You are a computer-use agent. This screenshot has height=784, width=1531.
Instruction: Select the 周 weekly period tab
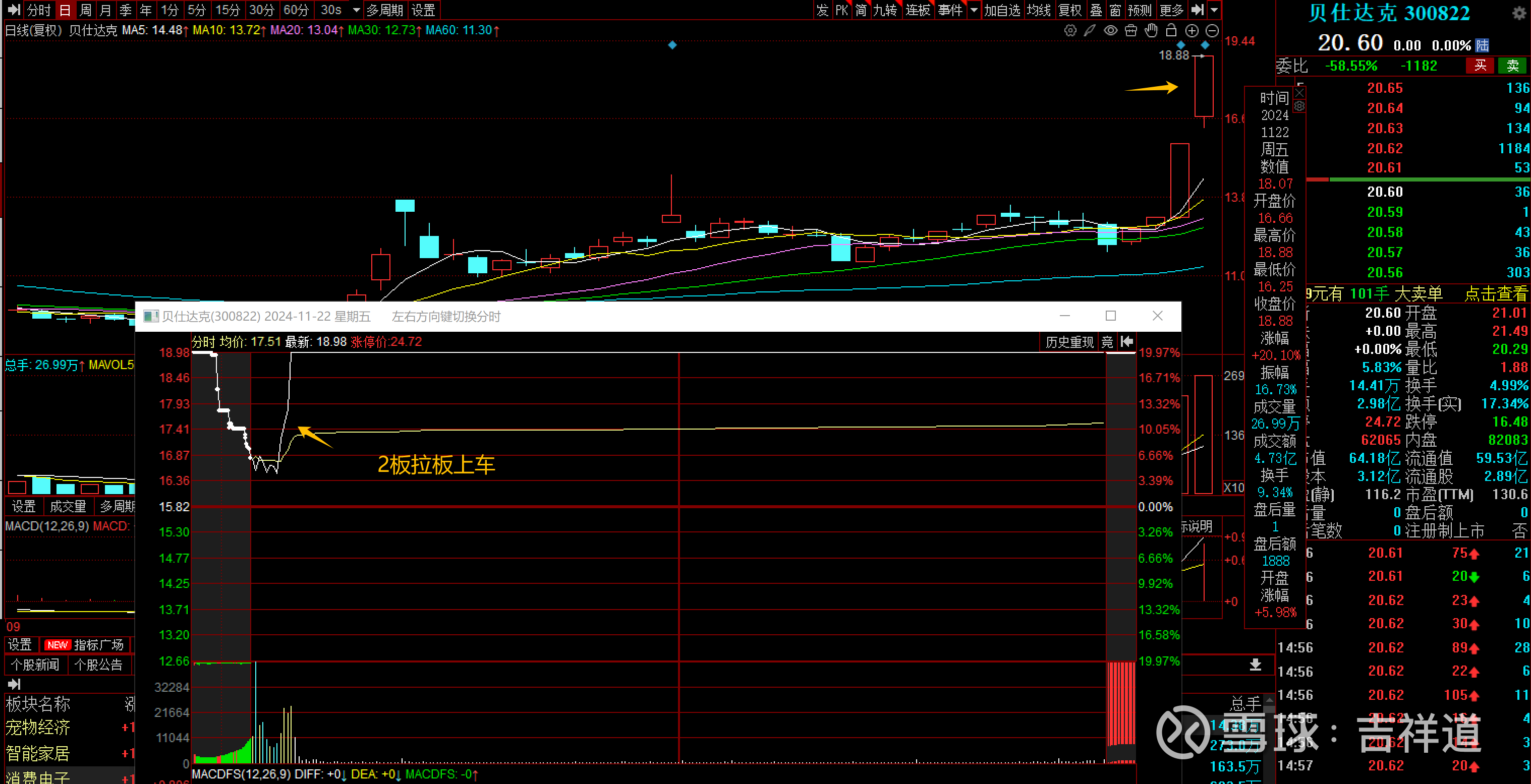coord(86,10)
